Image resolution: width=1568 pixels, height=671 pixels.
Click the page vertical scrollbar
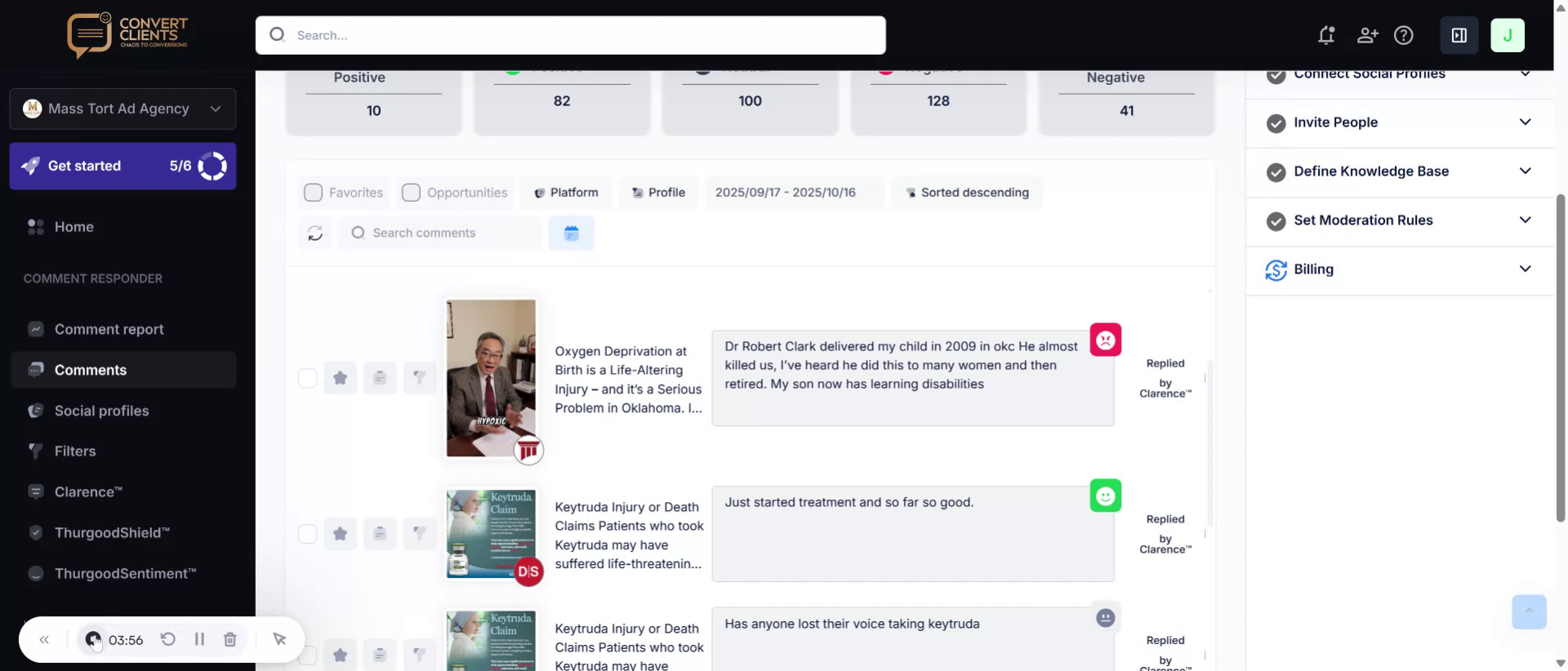(1561, 358)
